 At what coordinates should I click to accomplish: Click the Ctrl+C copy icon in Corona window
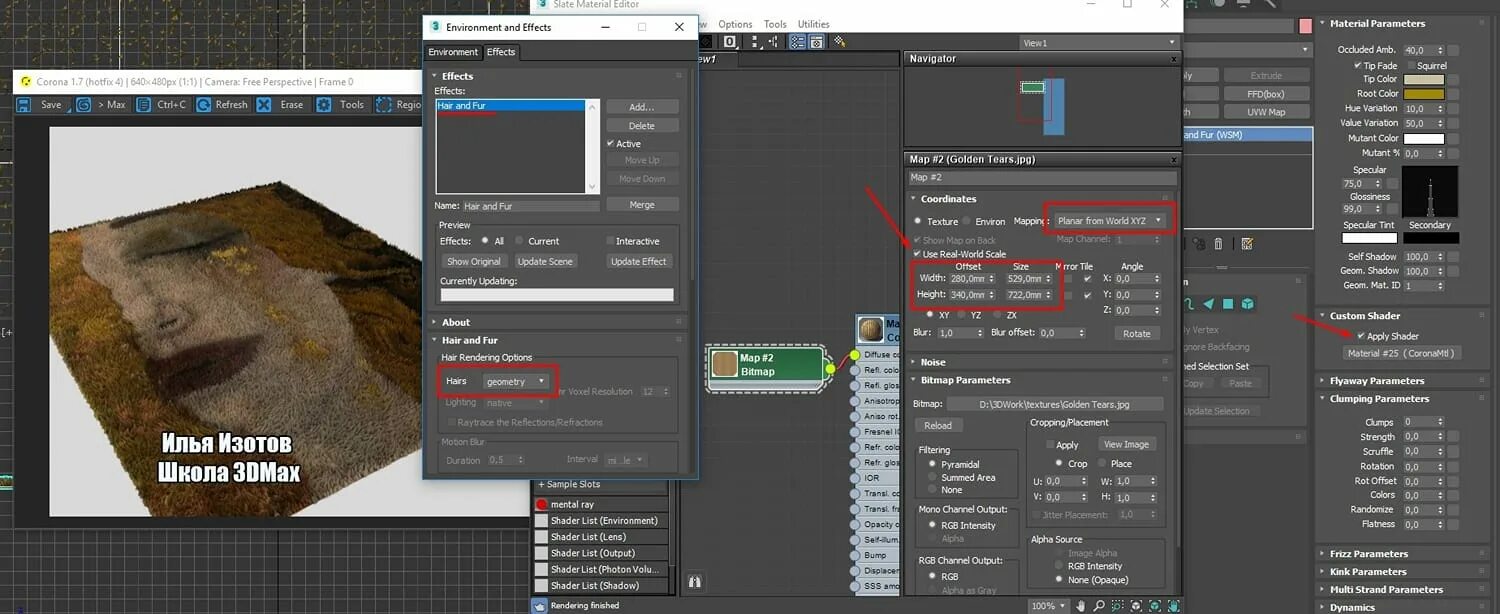click(x=144, y=104)
